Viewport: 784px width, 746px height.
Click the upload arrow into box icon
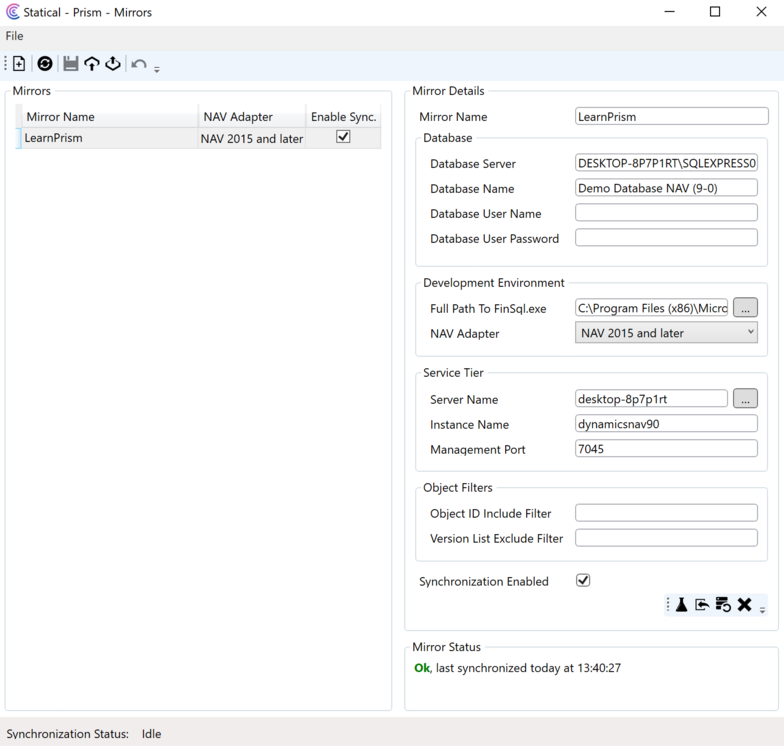92,64
